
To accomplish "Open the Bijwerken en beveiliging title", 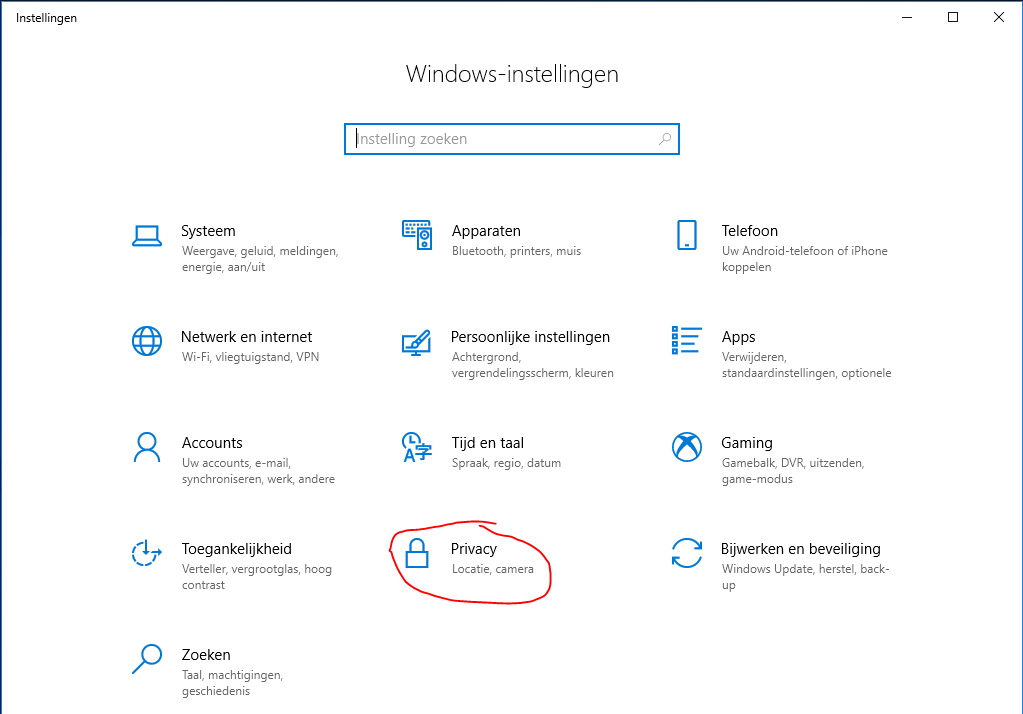I will coord(801,549).
